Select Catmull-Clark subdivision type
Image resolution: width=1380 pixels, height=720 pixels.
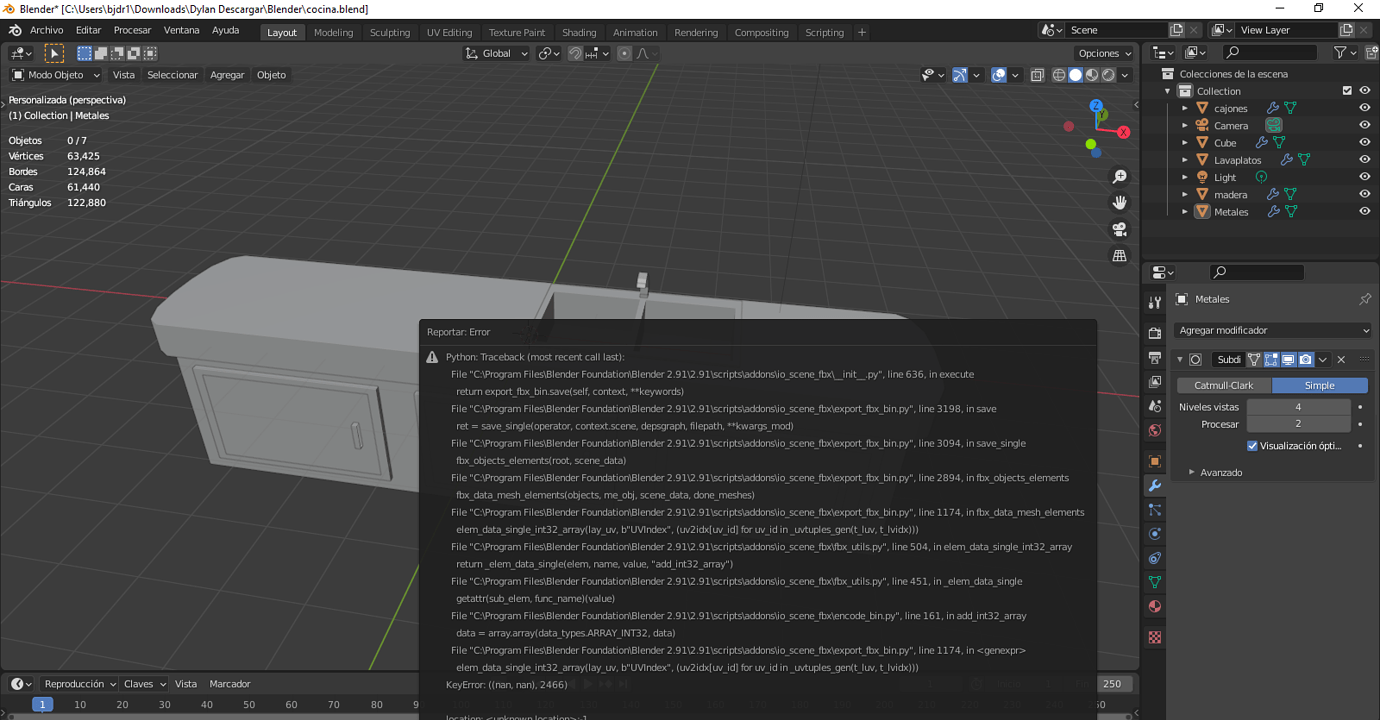pos(1223,385)
